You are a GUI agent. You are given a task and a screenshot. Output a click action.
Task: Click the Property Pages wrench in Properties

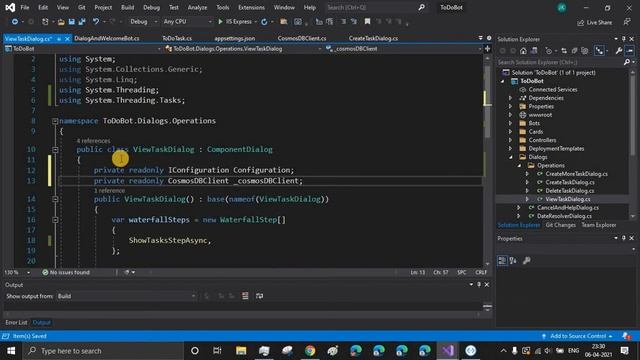[x=527, y=260]
